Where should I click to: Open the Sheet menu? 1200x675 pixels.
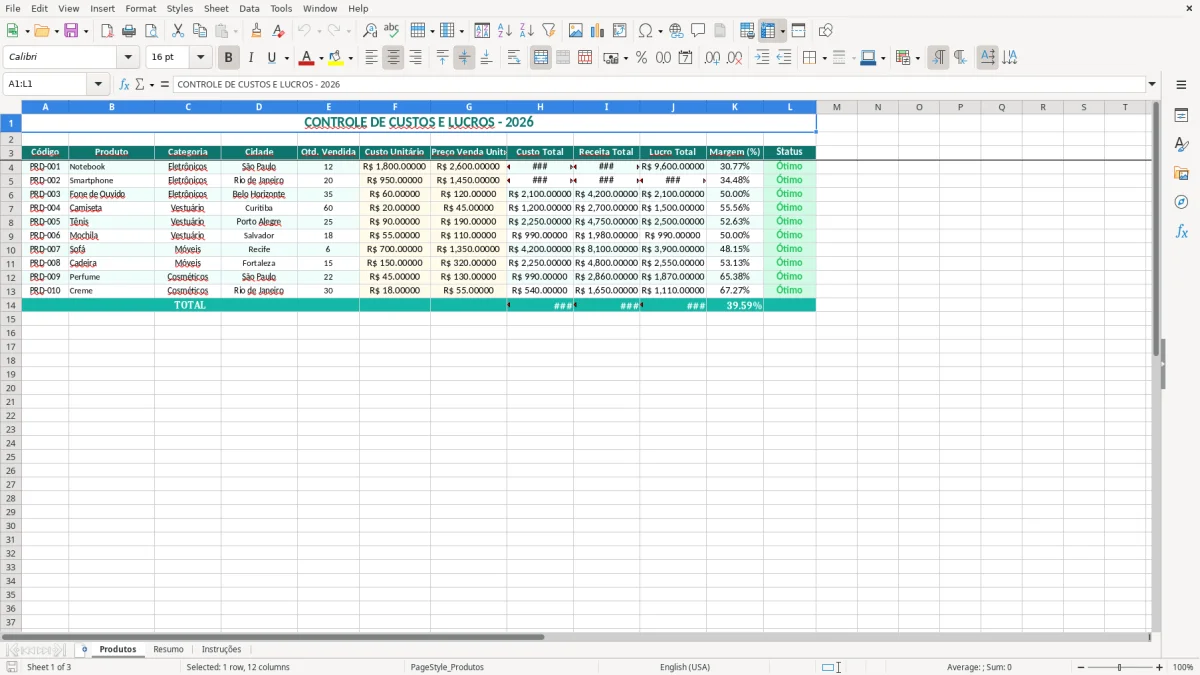pos(216,8)
